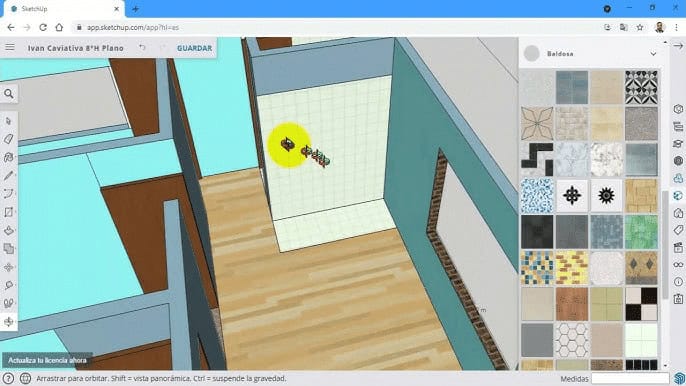Choose the four-petal star pattern tile
686x386 pixels.
point(537,124)
